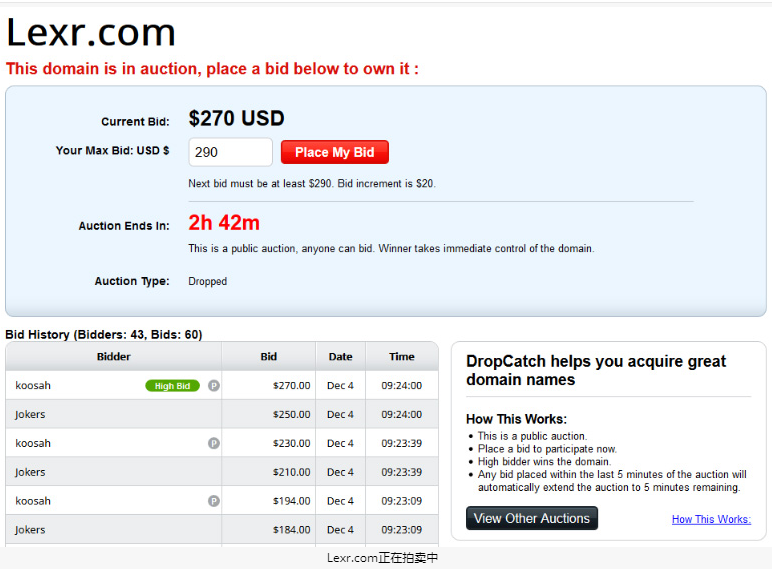Image resolution: width=772 pixels, height=569 pixels.
Task: Click the proxy icon beside koosah's $194.00 bid
Action: pos(214,501)
